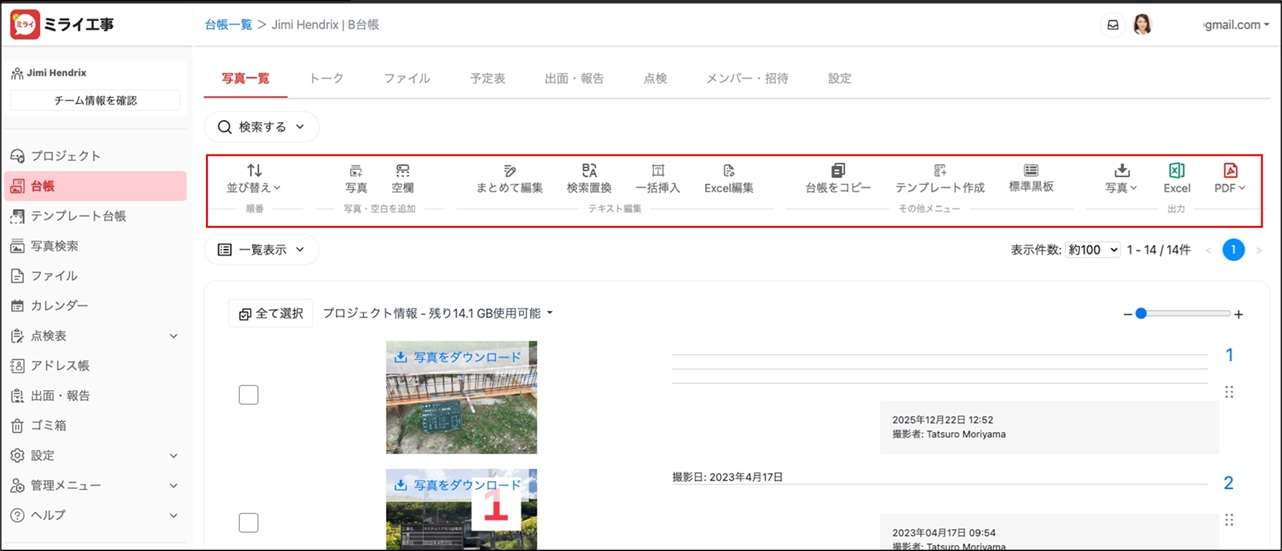The height and width of the screenshot is (551, 1282).
Task: Open the Excel編集 tool
Action: pyautogui.click(x=728, y=172)
